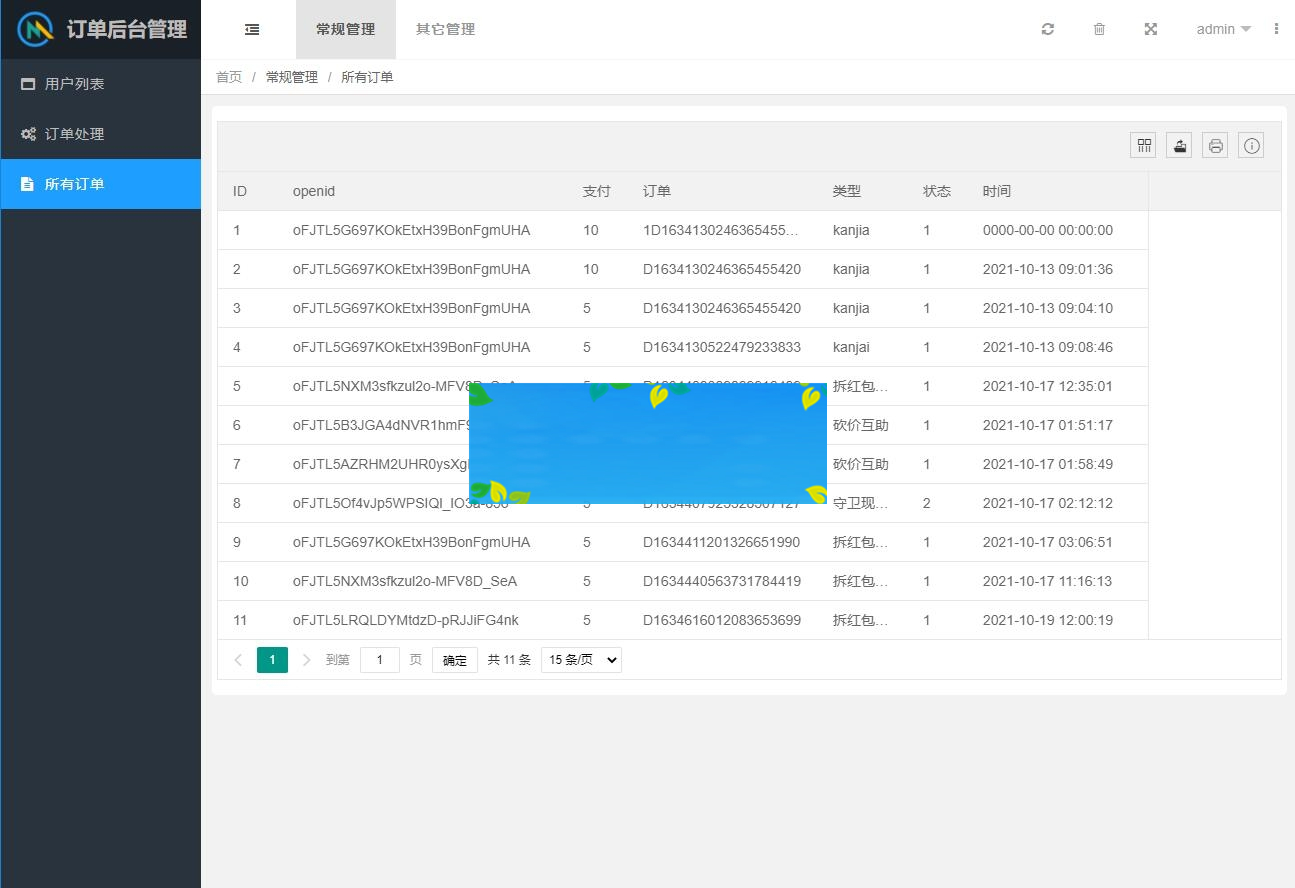Toggle fullscreen using the expand icon
Viewport: 1295px width, 888px height.
coord(1150,29)
